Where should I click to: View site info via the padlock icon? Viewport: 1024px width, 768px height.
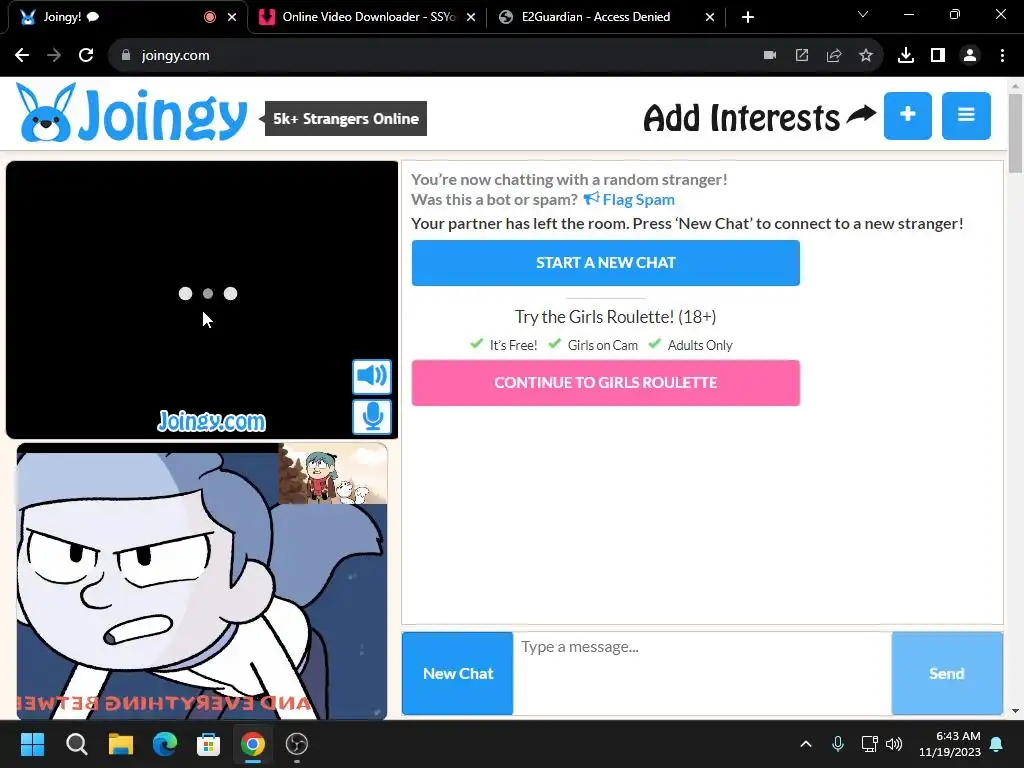[x=126, y=56]
